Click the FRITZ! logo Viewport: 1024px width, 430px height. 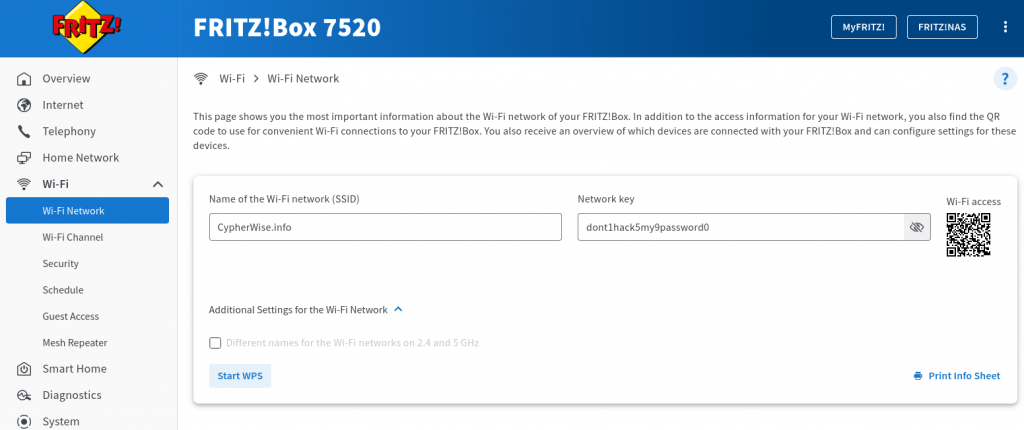87,27
